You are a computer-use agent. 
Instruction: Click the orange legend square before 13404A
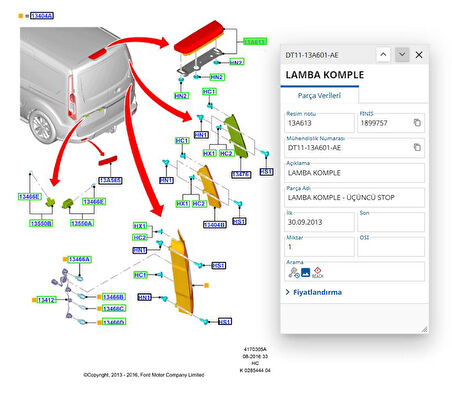coord(21,16)
